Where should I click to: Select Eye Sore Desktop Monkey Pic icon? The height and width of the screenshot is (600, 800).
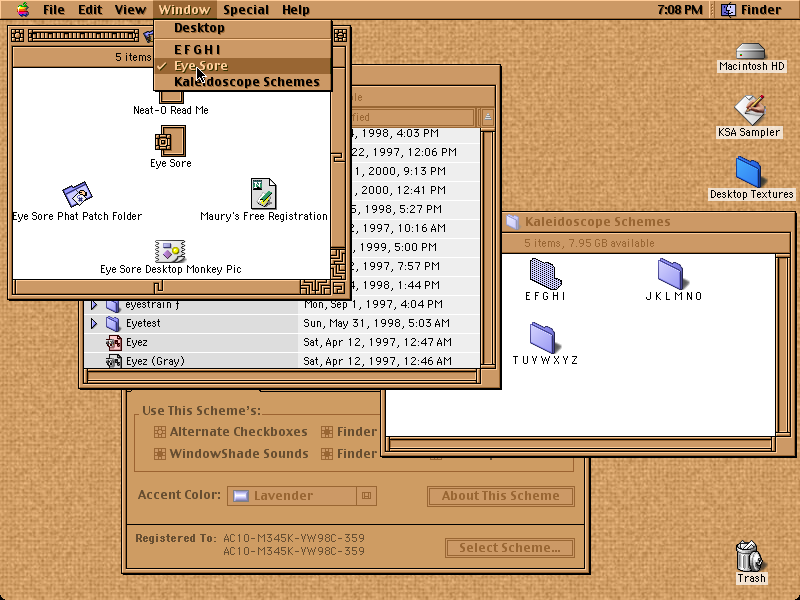pos(170,251)
